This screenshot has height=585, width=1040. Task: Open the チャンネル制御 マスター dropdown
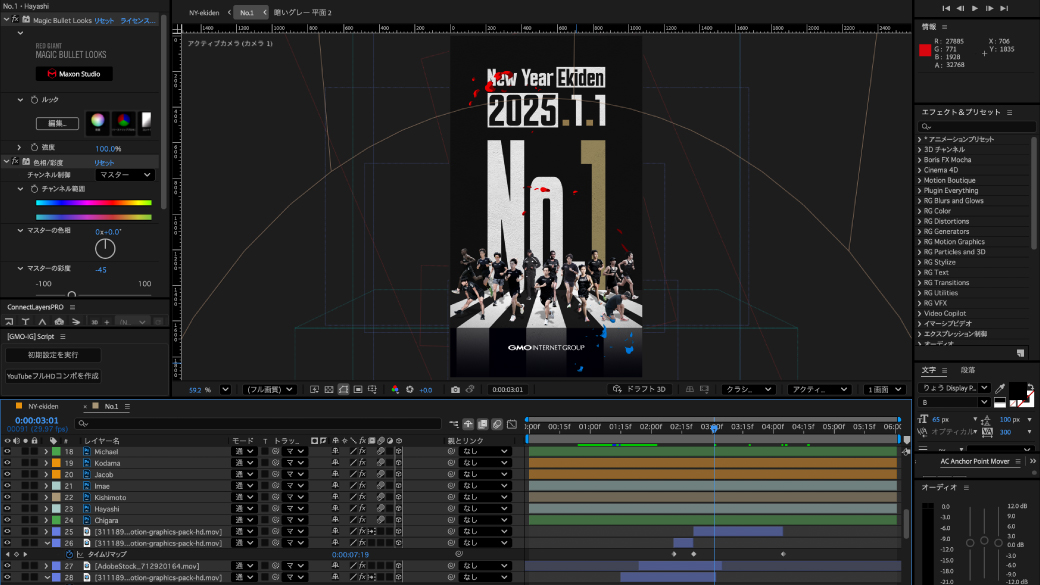[x=125, y=174]
